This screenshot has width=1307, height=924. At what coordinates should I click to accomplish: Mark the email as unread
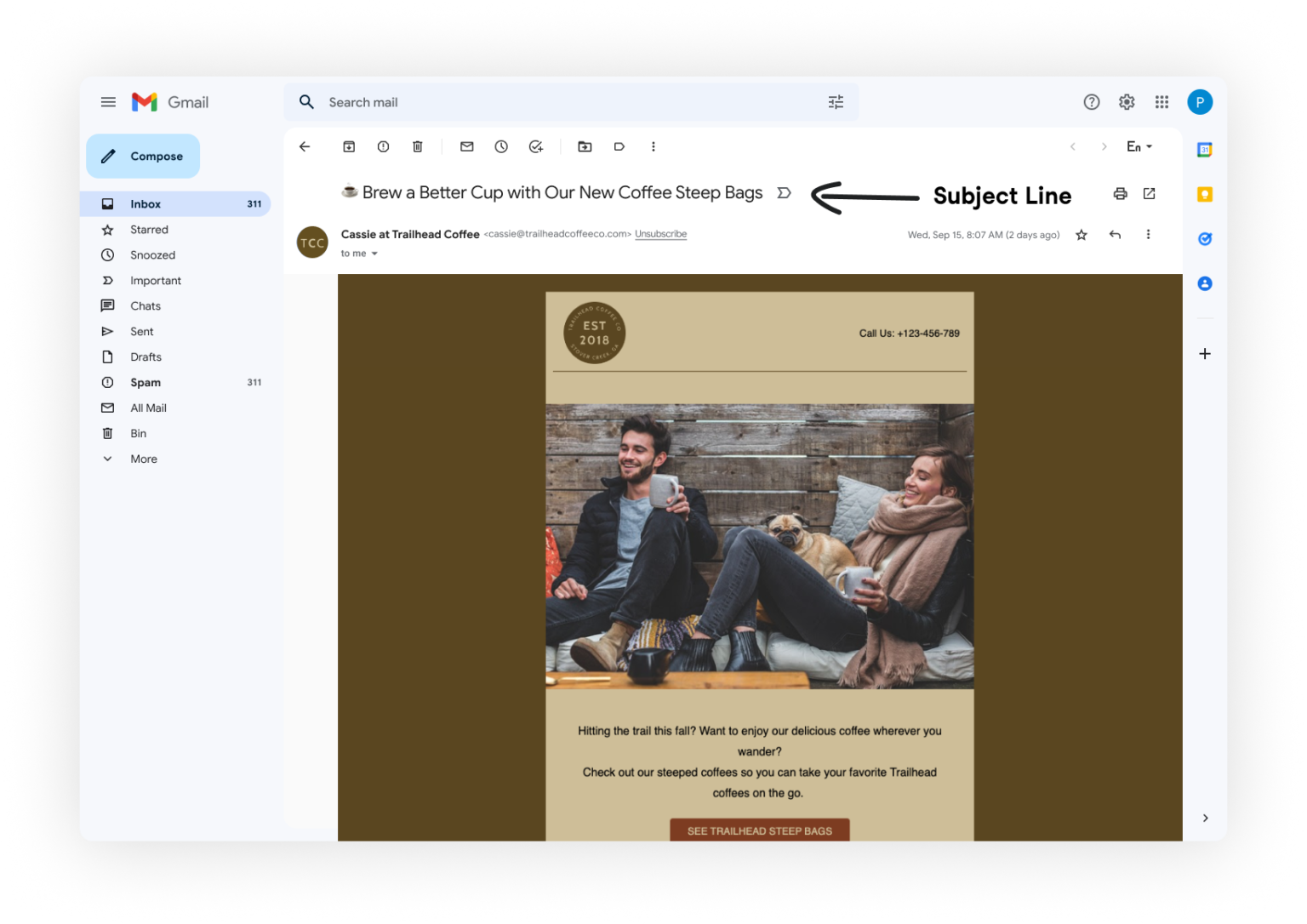(466, 146)
